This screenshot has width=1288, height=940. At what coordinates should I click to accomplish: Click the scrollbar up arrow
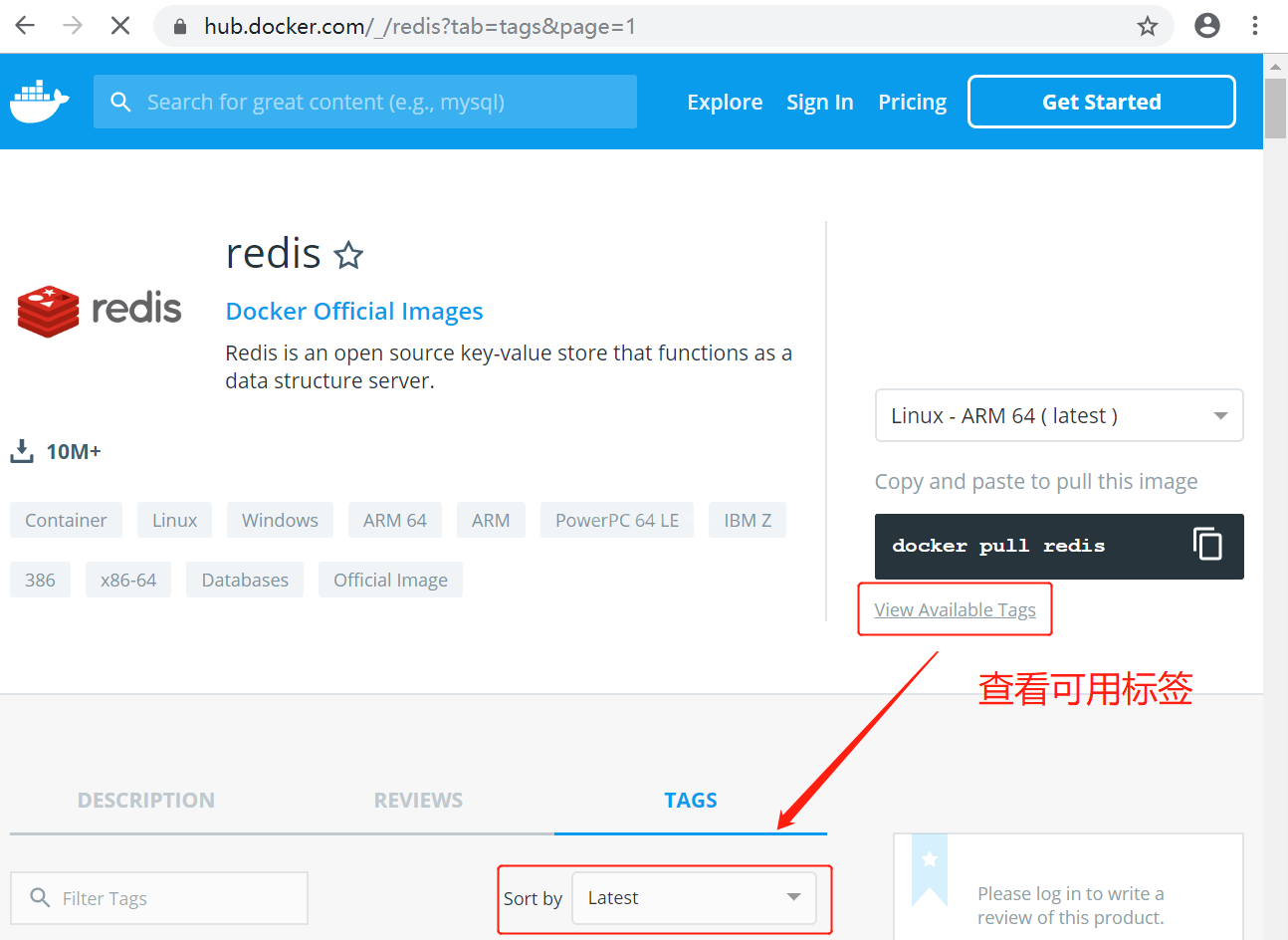pos(1275,67)
